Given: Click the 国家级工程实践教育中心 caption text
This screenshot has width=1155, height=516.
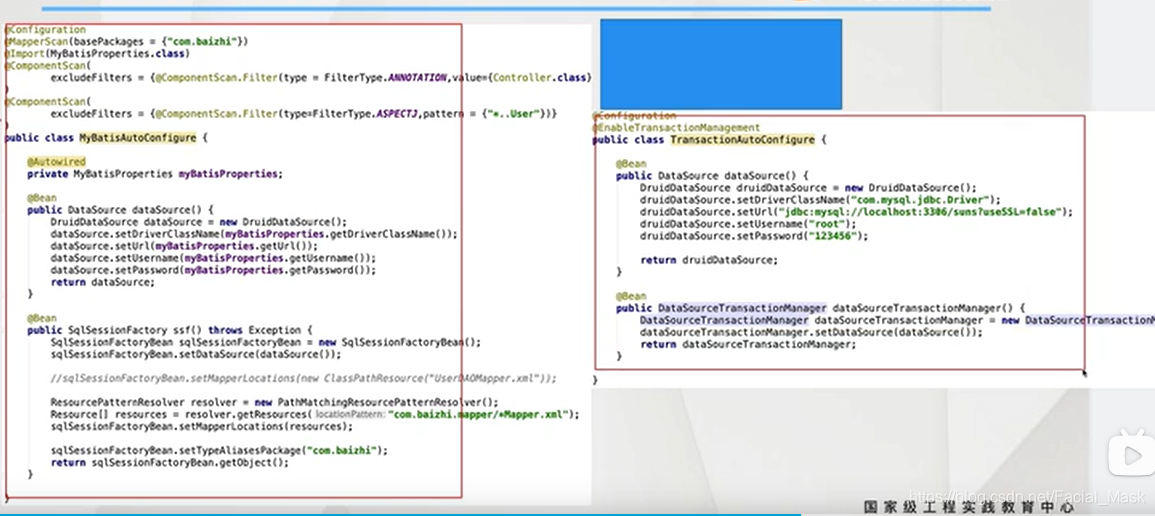Looking at the screenshot, I should pos(970,508).
